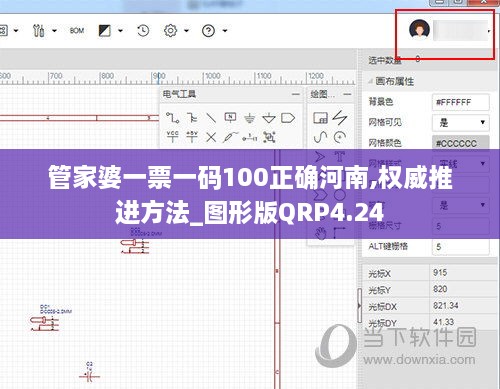This screenshot has width=500, height=389.
Task: Click the 网格颜色 label
Action: [385, 143]
